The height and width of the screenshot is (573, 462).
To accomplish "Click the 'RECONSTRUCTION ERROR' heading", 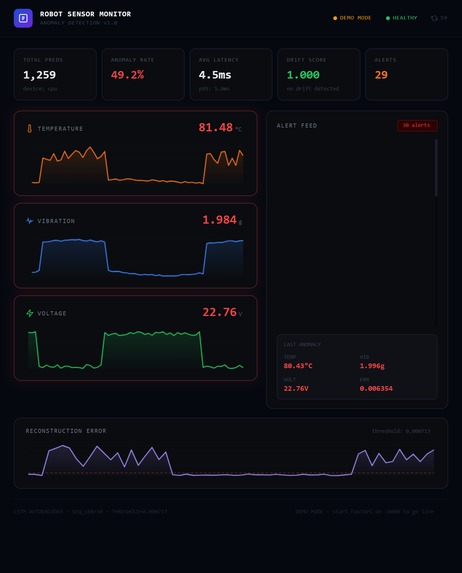I will 66,431.
